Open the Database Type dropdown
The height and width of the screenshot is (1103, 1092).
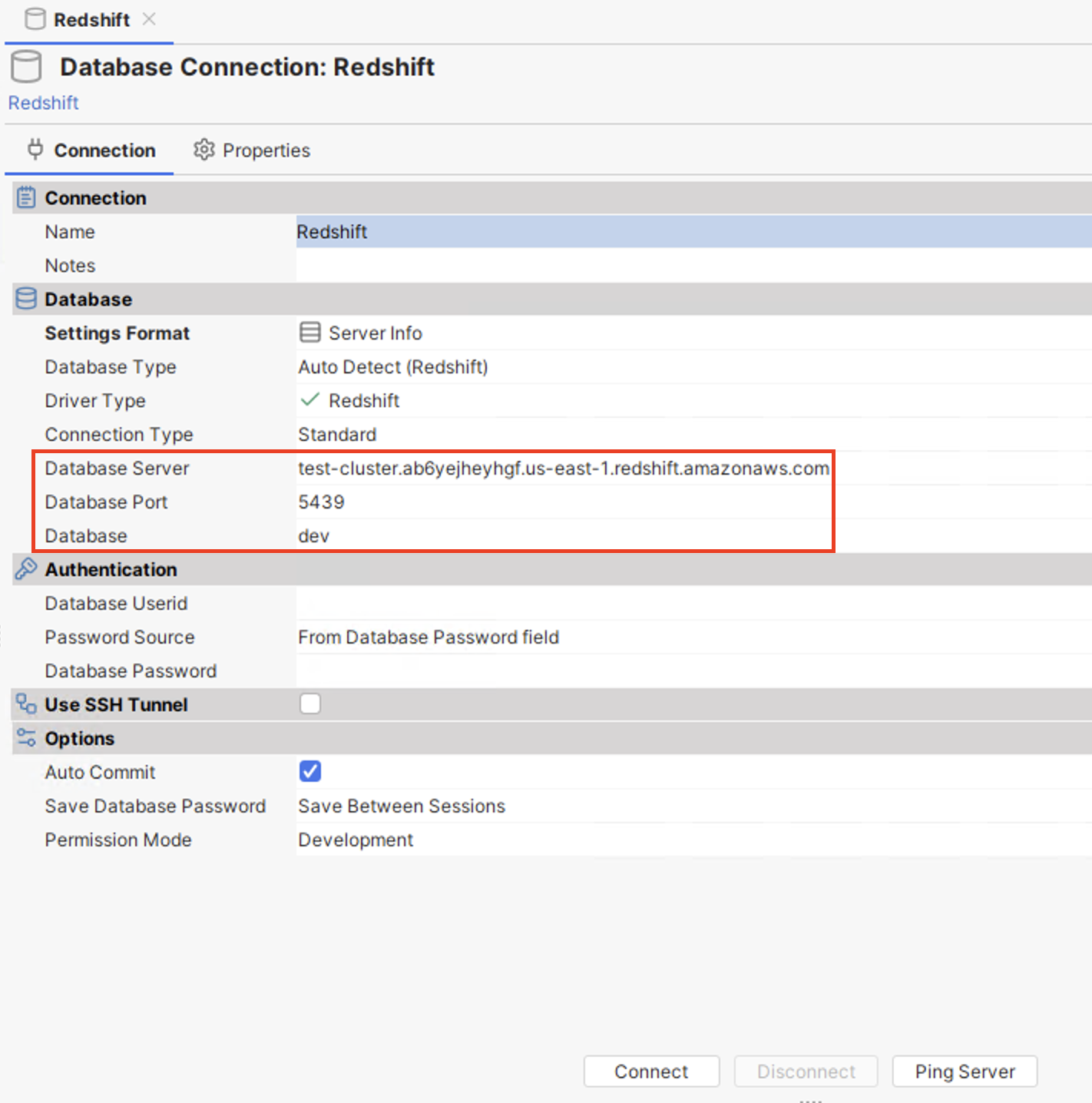(694, 366)
